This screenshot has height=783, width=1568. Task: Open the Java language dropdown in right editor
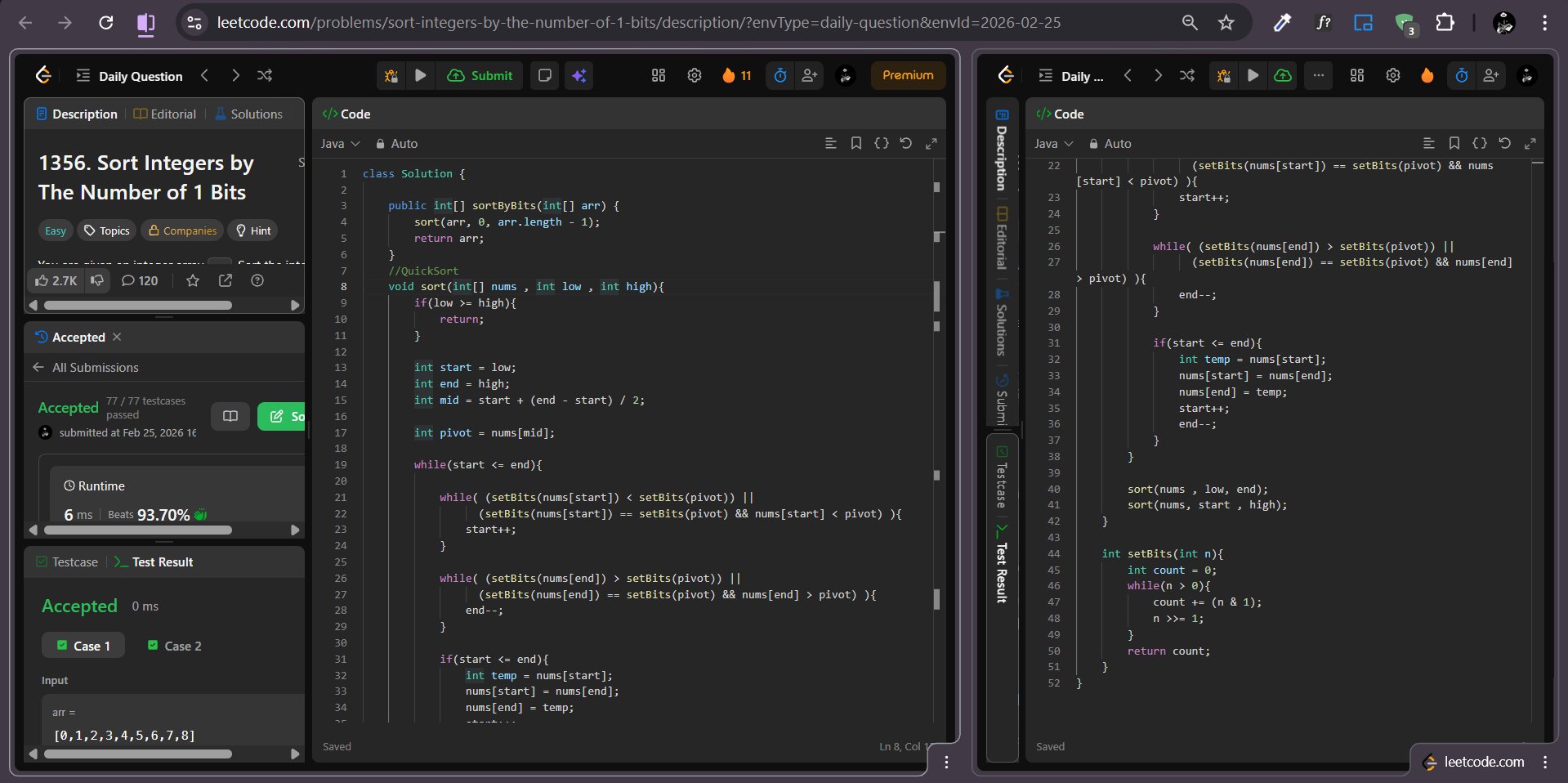click(1053, 144)
